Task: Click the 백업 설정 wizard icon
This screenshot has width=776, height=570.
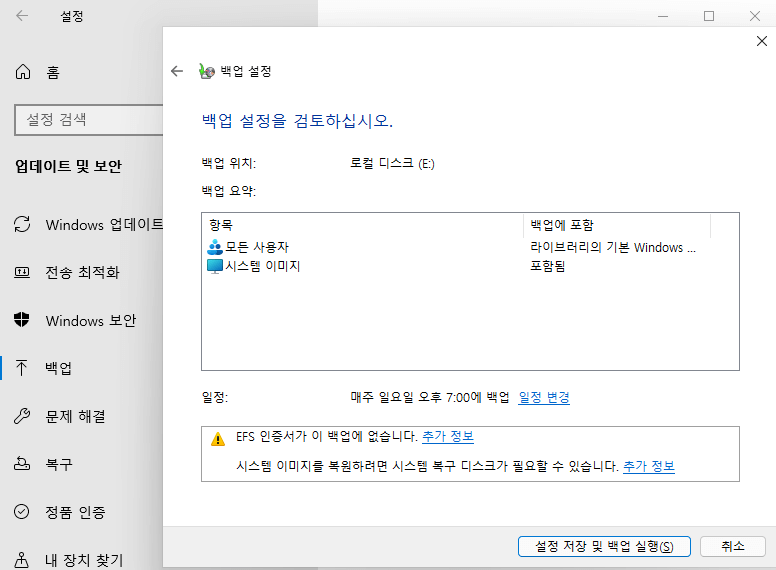Action: [206, 71]
